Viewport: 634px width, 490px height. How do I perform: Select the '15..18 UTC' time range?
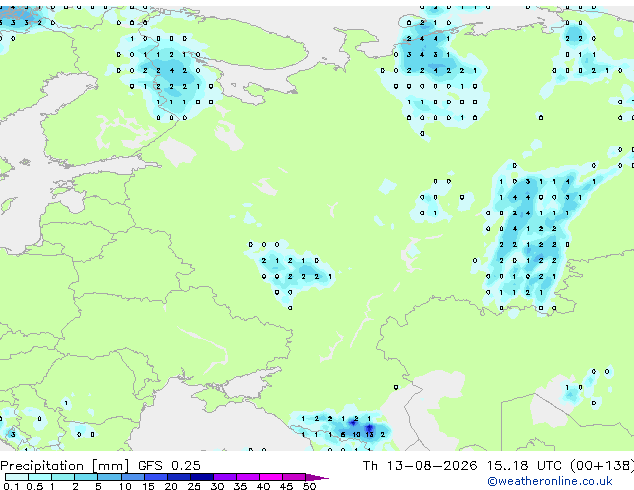(524, 465)
